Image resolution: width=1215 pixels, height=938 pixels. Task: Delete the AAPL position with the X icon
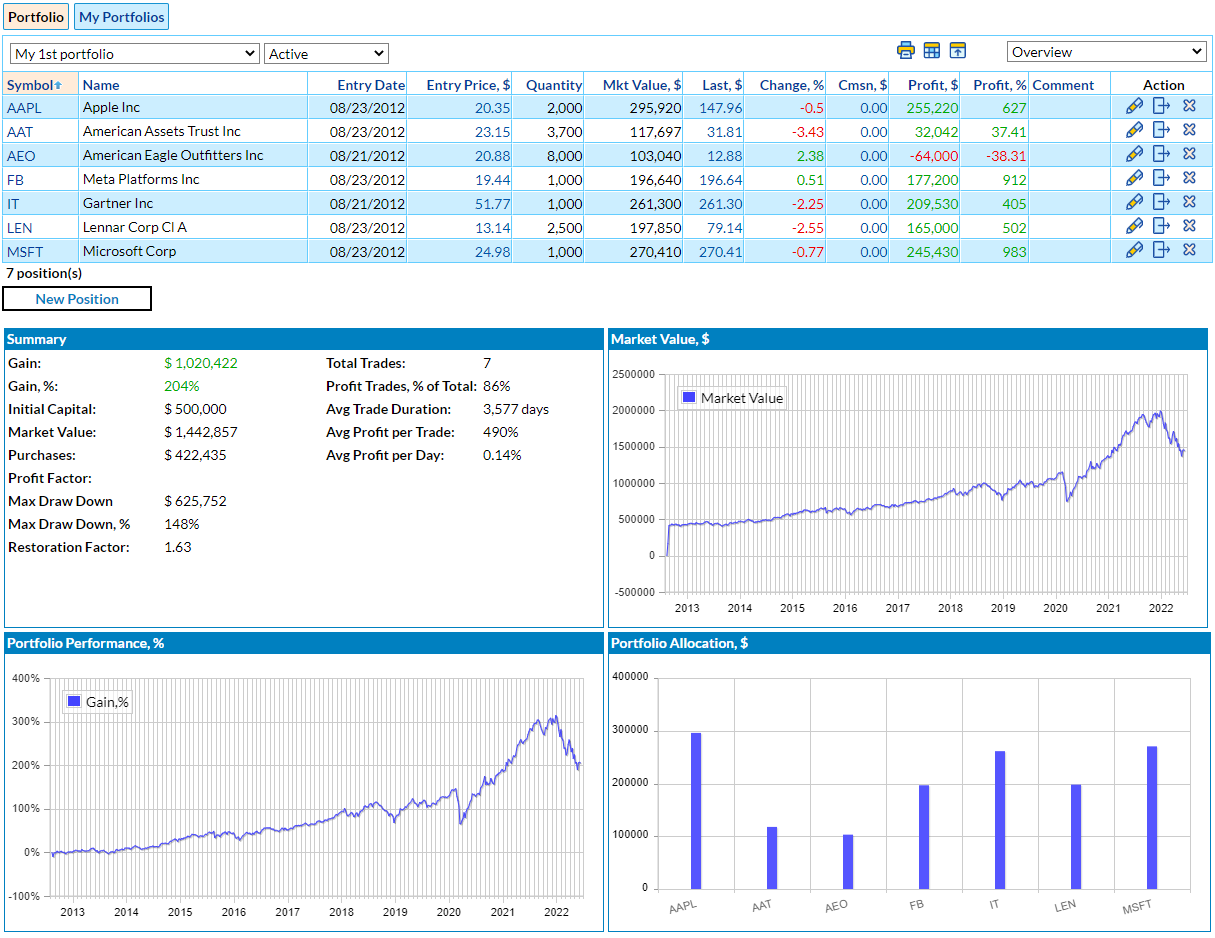point(1189,105)
